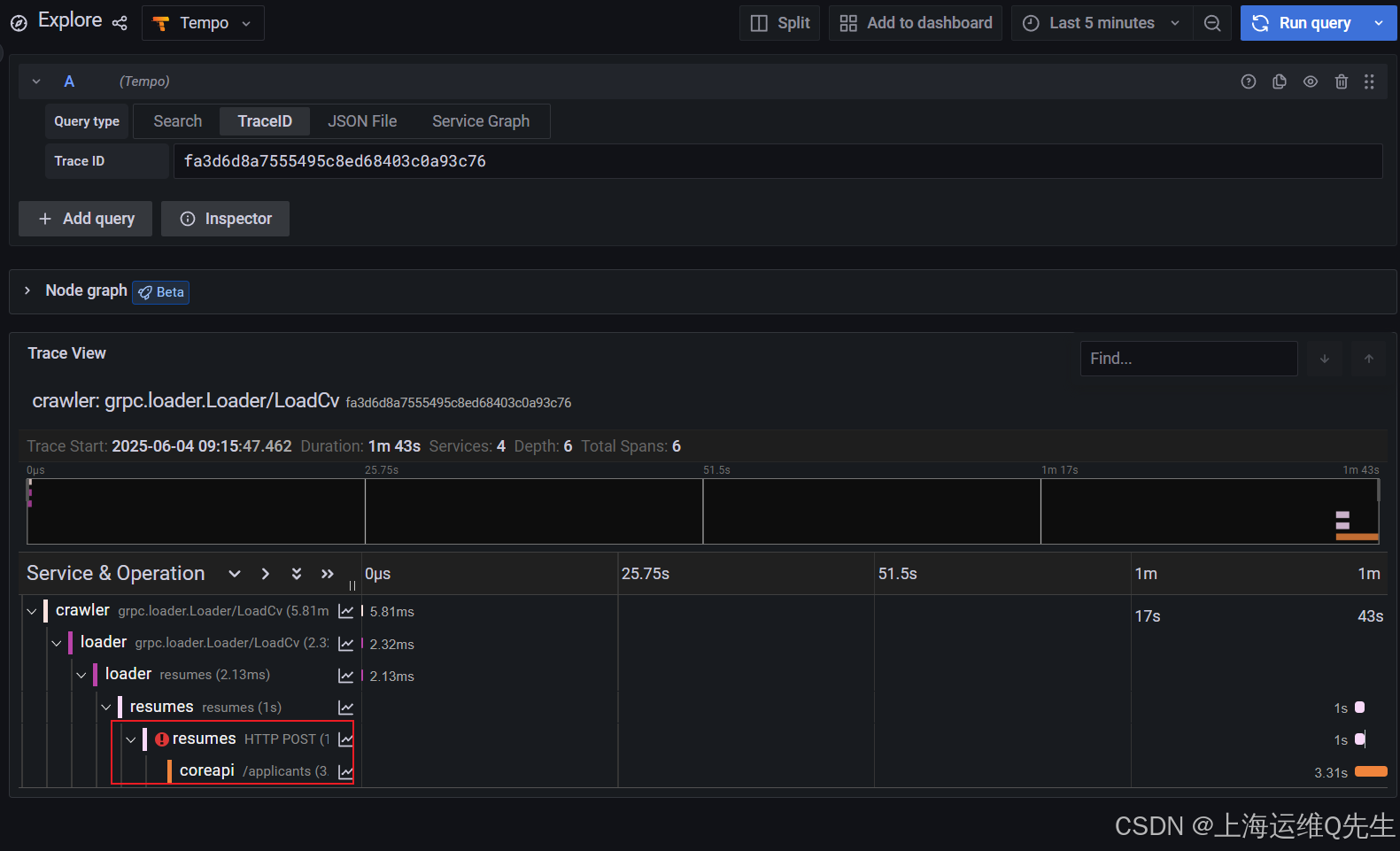
Task: Collapse the resumes HTTP POST span
Action: (131, 739)
